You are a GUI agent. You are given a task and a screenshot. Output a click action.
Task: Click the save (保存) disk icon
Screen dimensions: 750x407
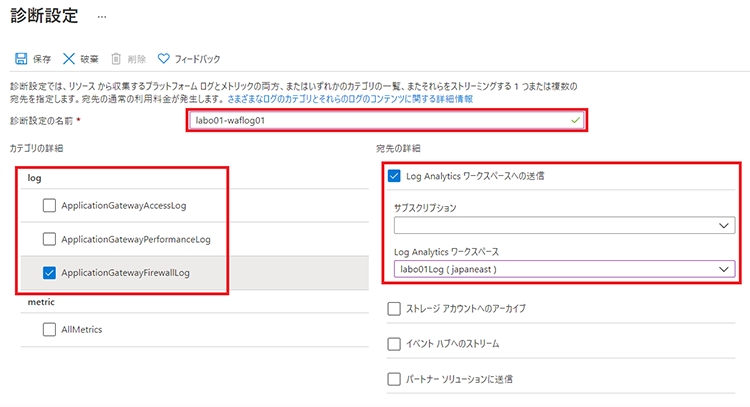(20, 59)
